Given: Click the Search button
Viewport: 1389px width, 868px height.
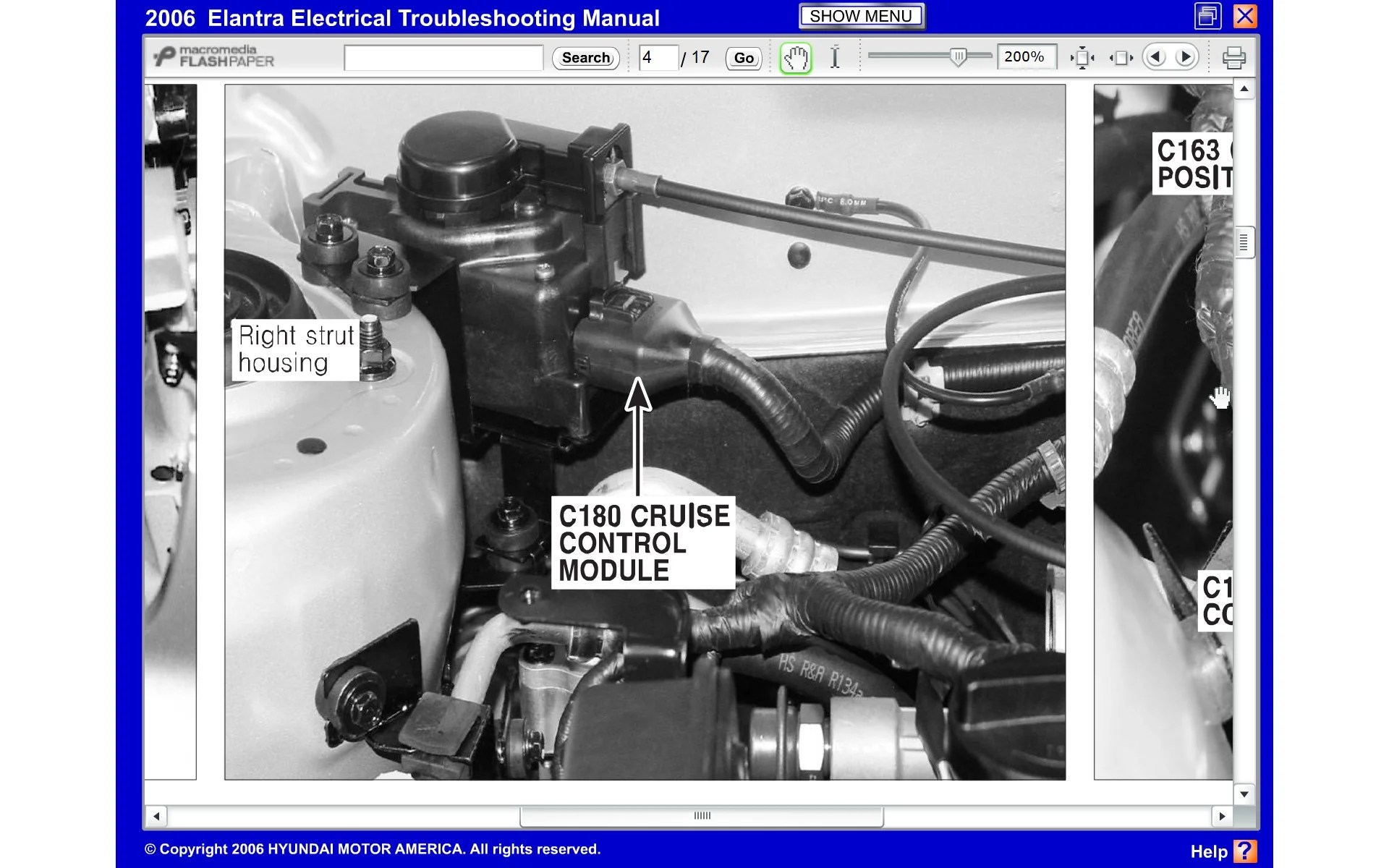Looking at the screenshot, I should pyautogui.click(x=586, y=58).
